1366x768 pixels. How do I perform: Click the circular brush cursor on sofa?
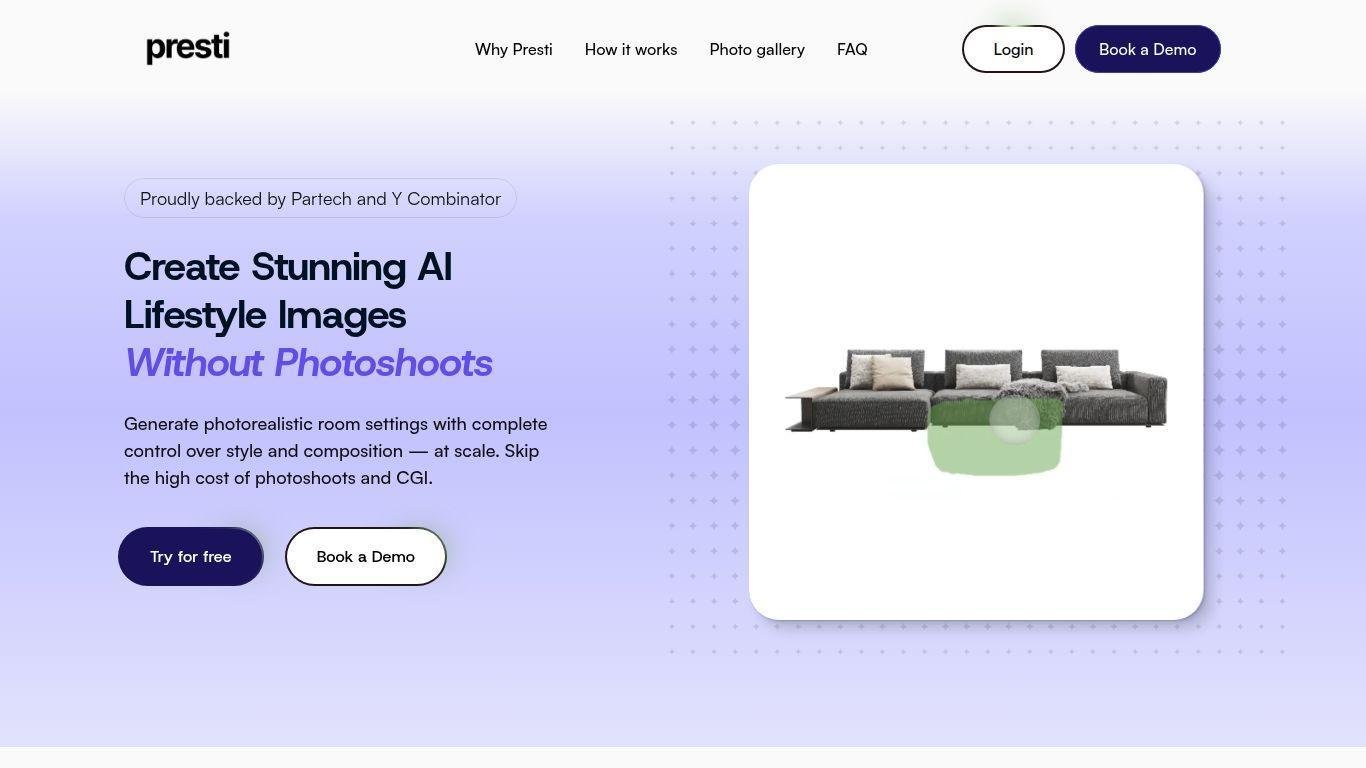point(1014,418)
